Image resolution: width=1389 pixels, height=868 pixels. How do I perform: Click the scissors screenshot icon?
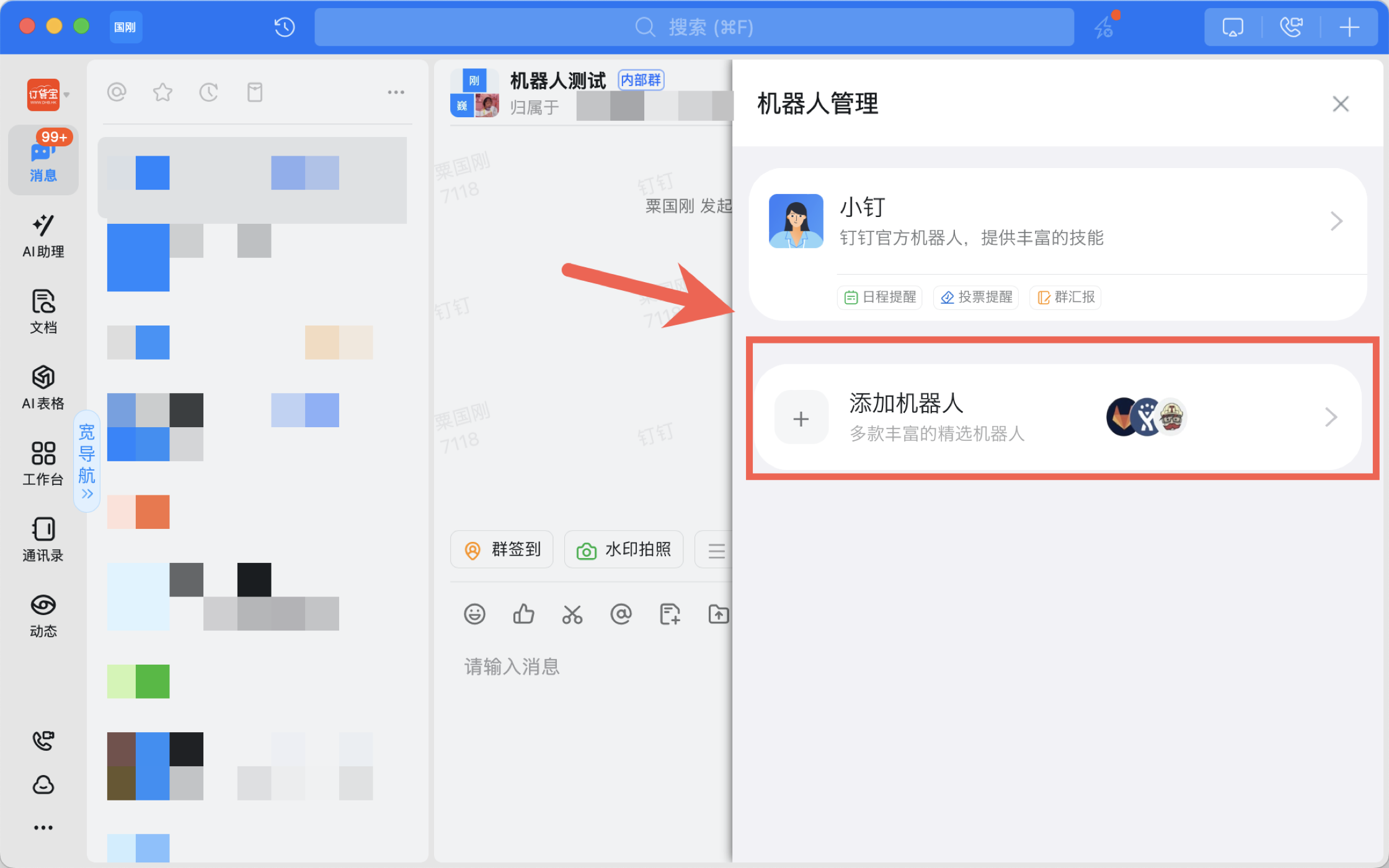pyautogui.click(x=572, y=614)
